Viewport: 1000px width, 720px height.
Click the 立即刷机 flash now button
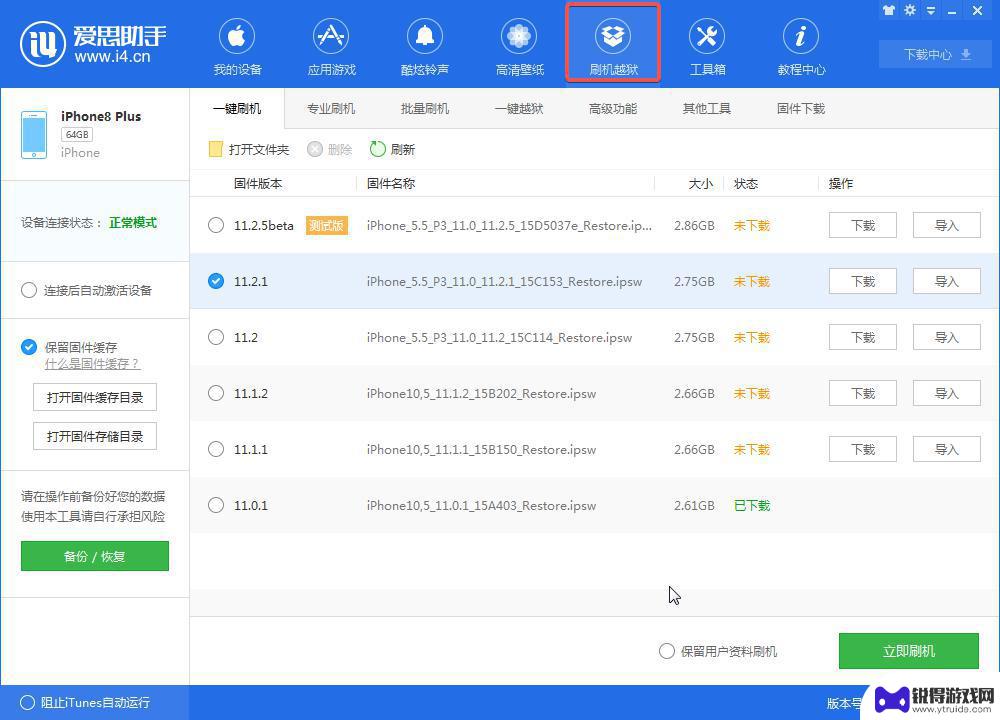click(x=909, y=650)
